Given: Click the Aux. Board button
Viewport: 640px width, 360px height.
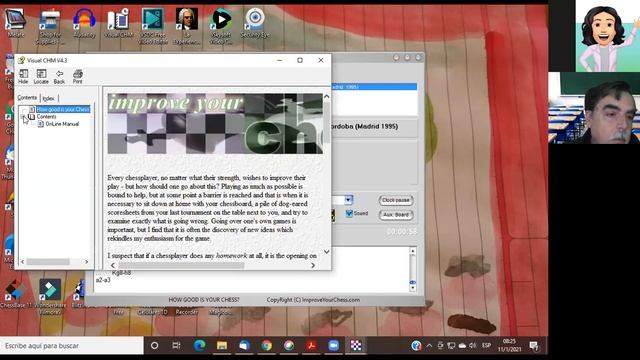Looking at the screenshot, I should tap(396, 215).
